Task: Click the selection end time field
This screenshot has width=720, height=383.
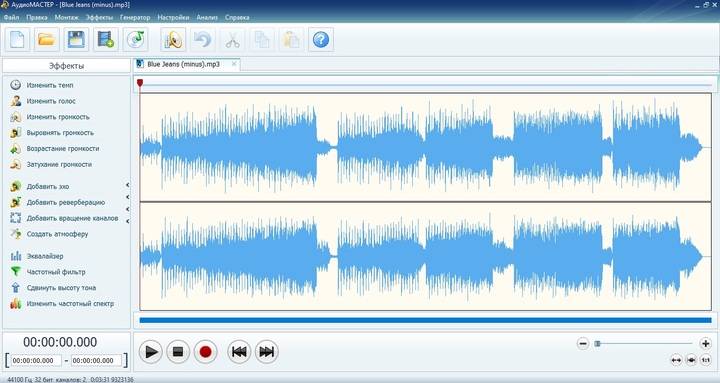Action: 96,361
